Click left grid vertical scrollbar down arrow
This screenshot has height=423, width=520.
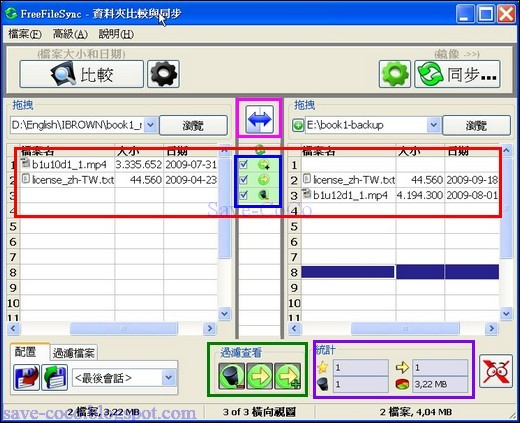click(x=225, y=314)
